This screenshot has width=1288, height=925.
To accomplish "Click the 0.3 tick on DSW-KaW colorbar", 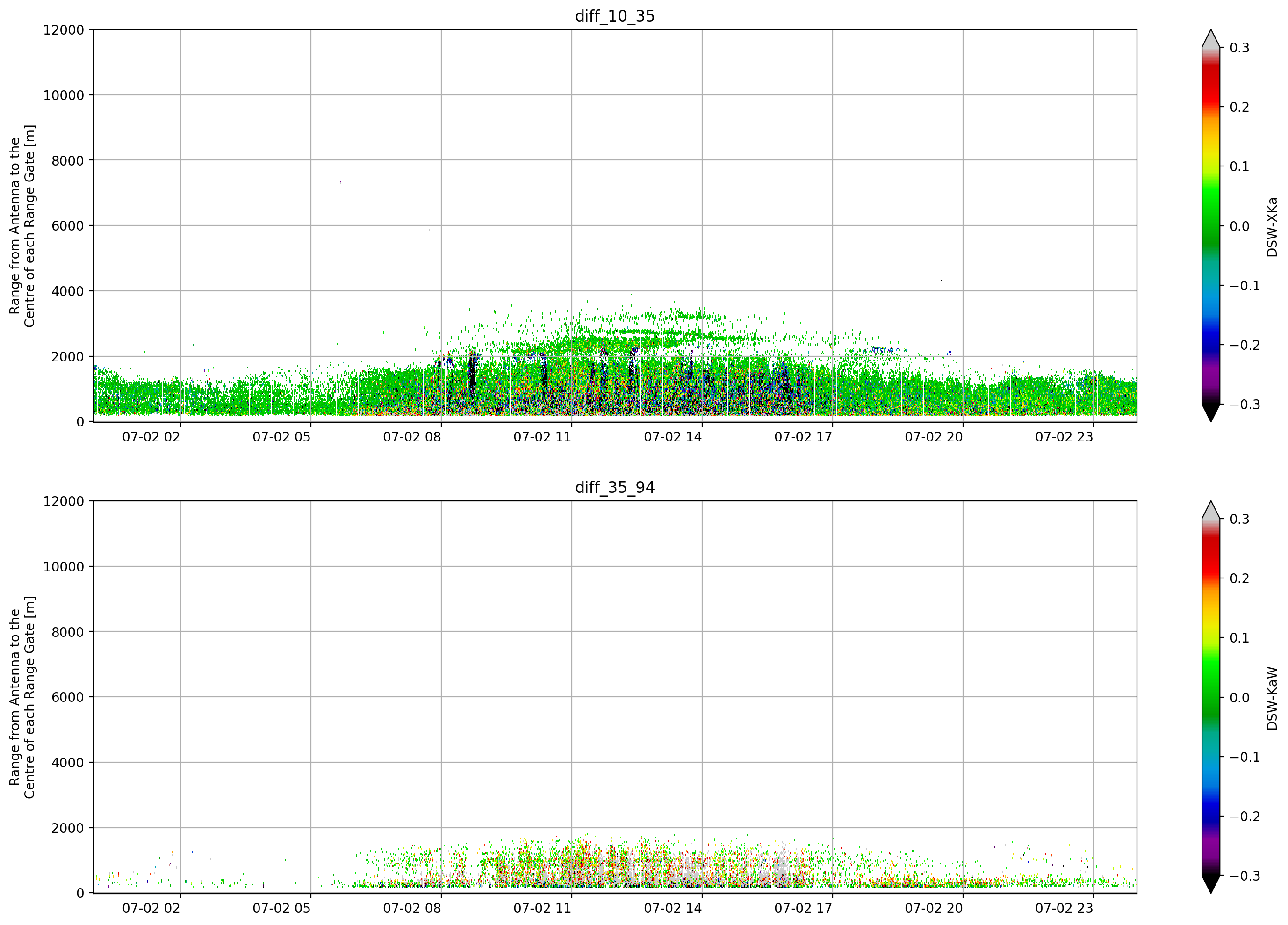I will pyautogui.click(x=1240, y=519).
